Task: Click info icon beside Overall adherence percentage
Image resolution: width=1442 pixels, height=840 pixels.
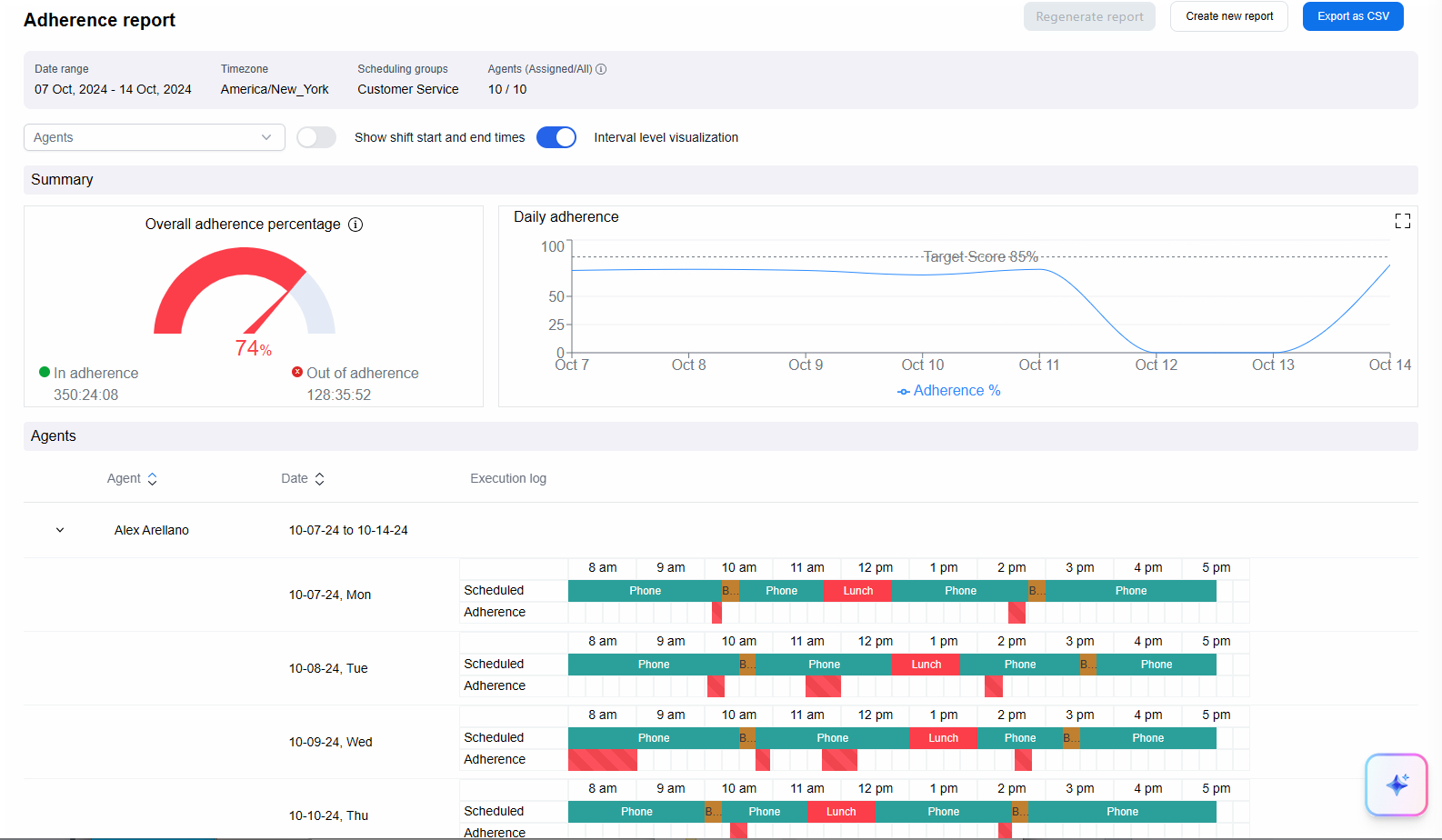Action: click(355, 225)
